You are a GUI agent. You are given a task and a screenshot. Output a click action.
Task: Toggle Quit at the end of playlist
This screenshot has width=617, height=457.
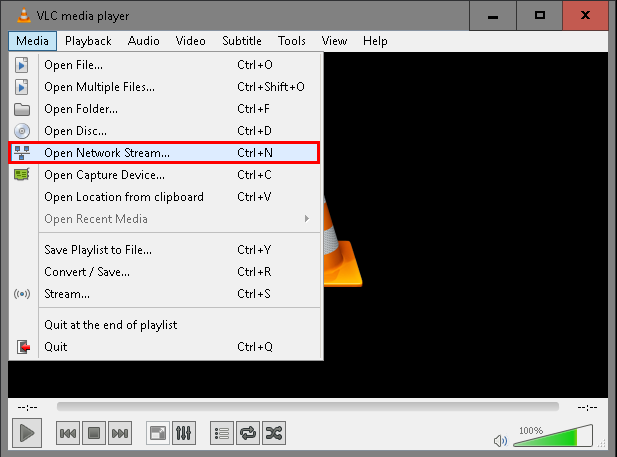point(166,325)
